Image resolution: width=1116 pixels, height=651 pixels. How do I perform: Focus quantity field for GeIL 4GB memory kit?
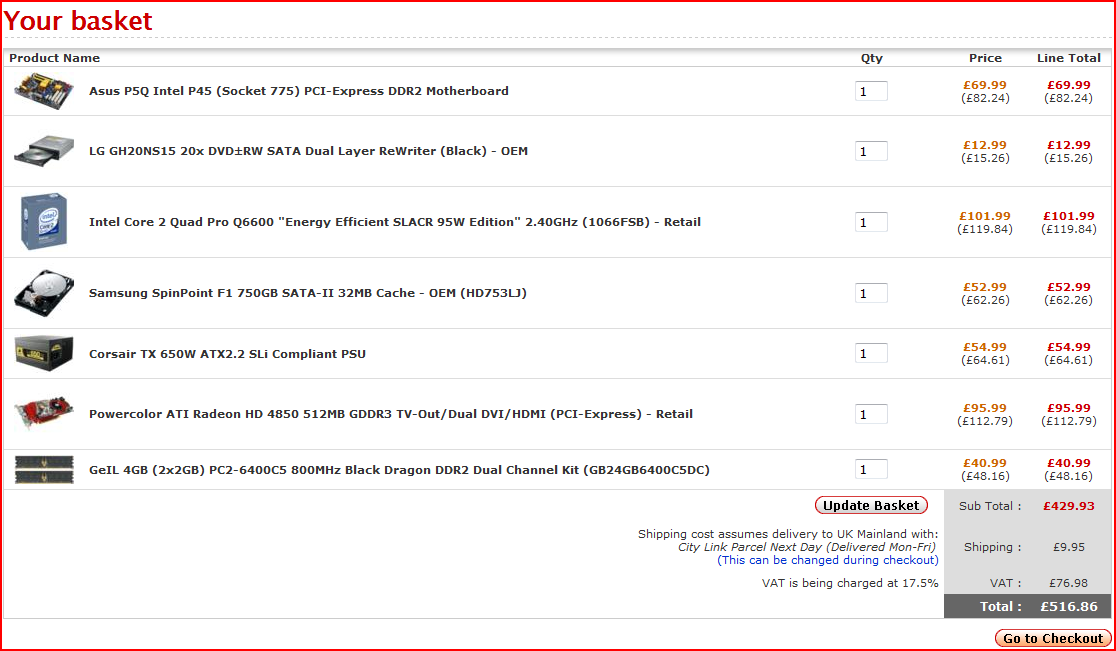click(x=871, y=469)
